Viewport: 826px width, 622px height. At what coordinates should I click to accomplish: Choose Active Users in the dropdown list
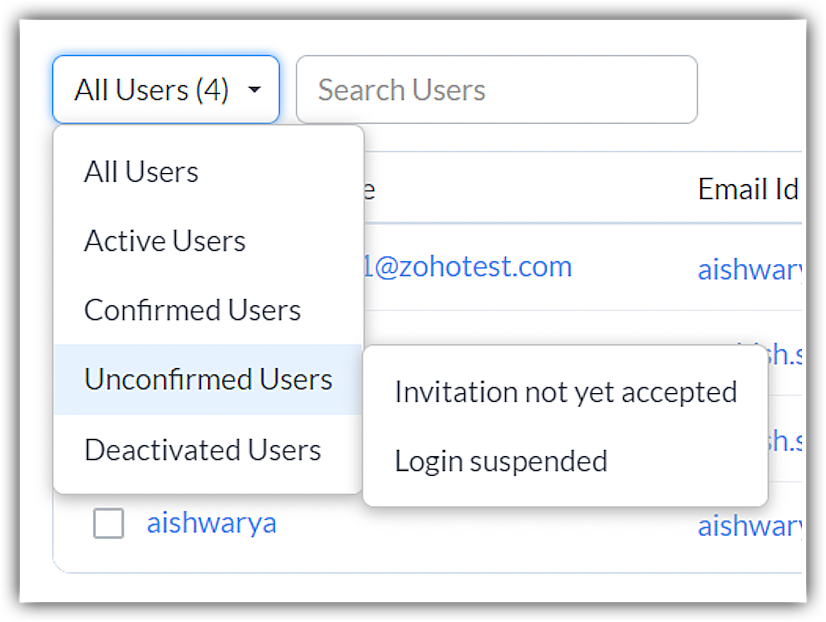165,241
